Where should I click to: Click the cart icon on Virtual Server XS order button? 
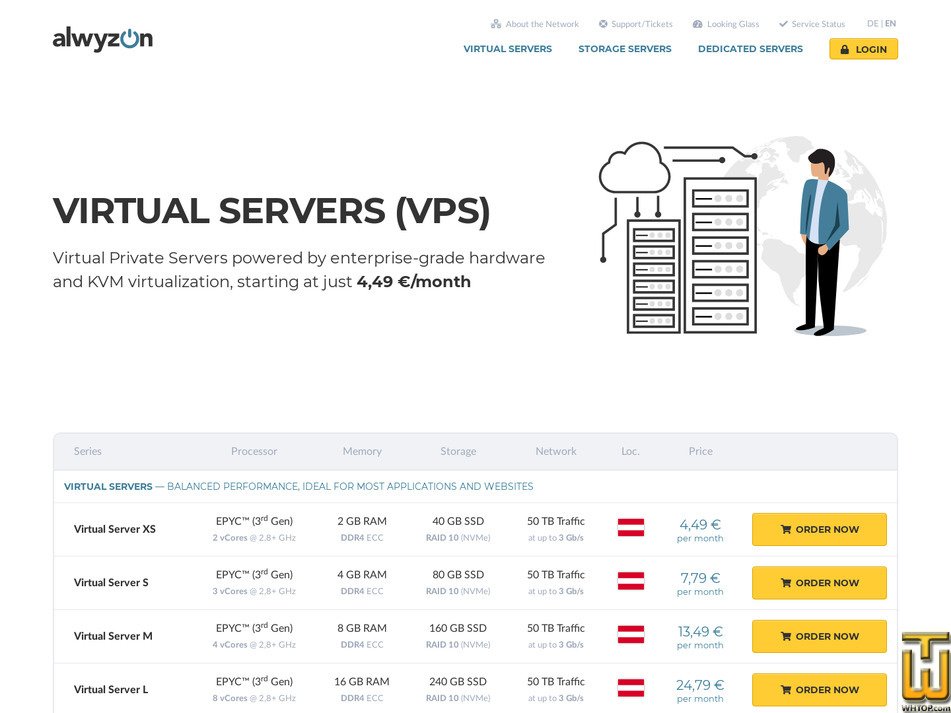click(785, 529)
